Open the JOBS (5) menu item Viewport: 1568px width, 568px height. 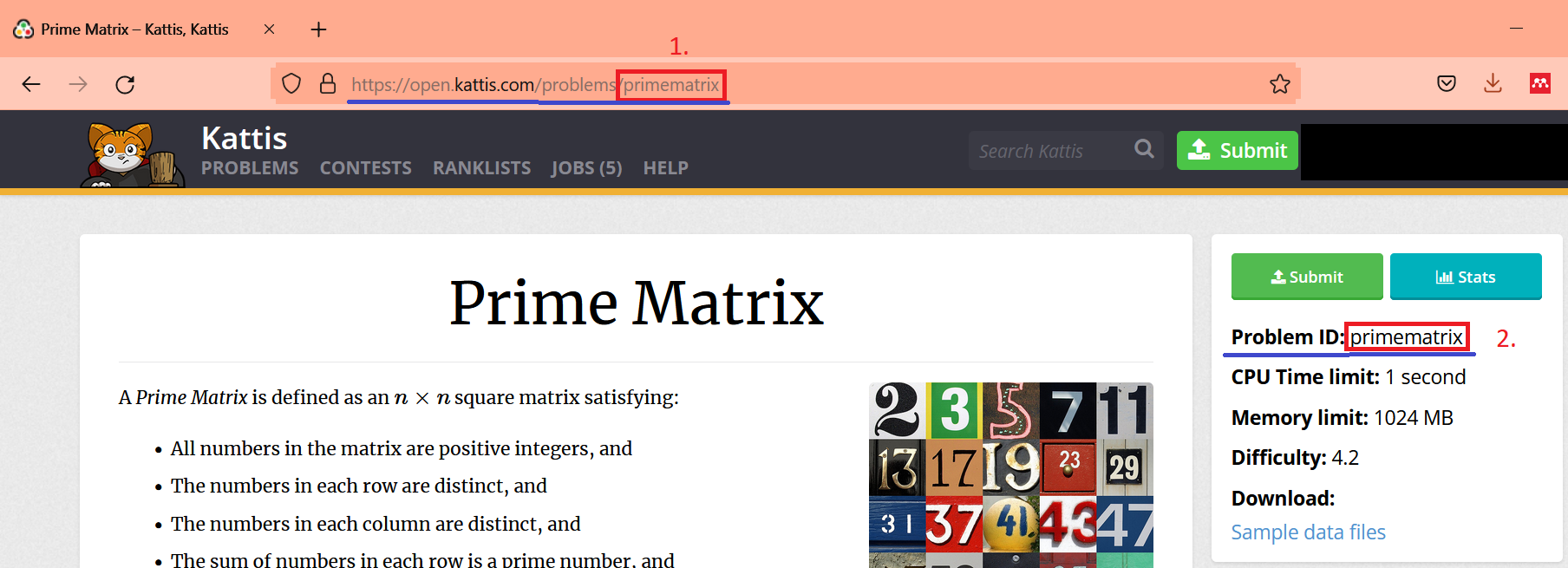(587, 168)
